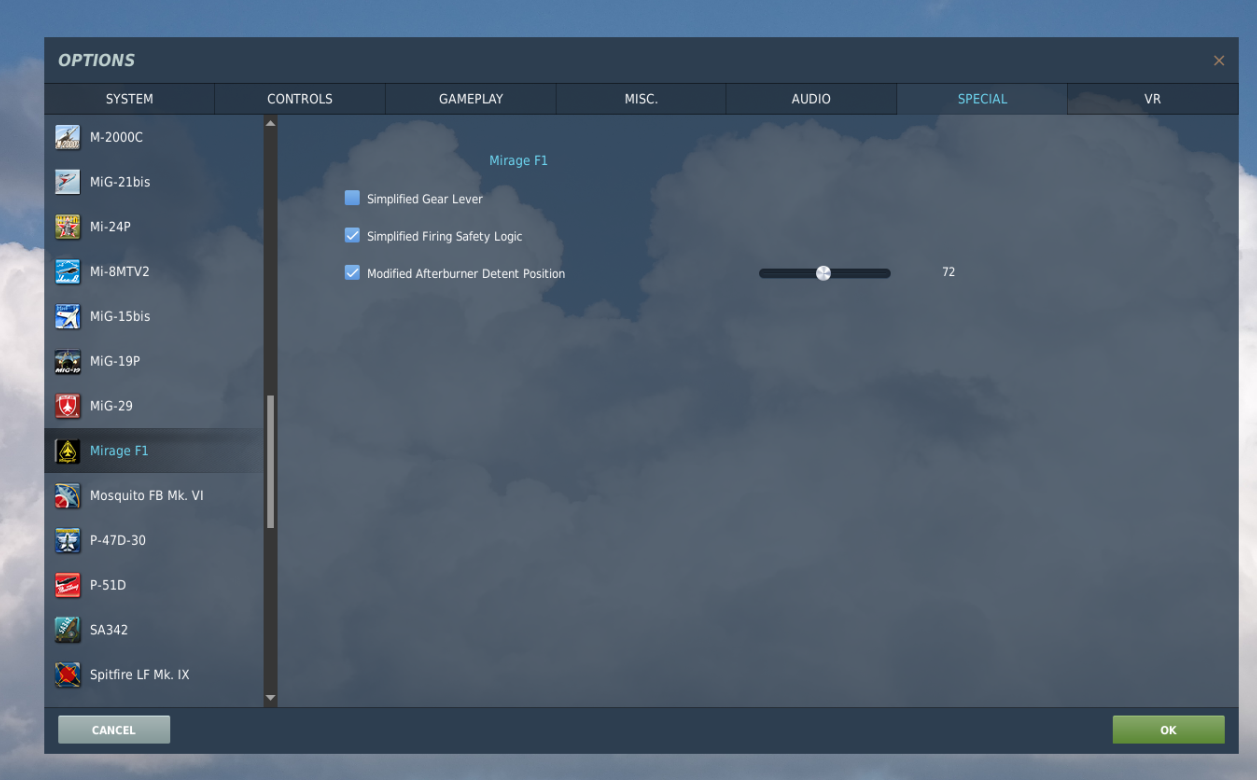Select MiG-29 label in module list
Screen dimensions: 1257x780
pos(111,406)
